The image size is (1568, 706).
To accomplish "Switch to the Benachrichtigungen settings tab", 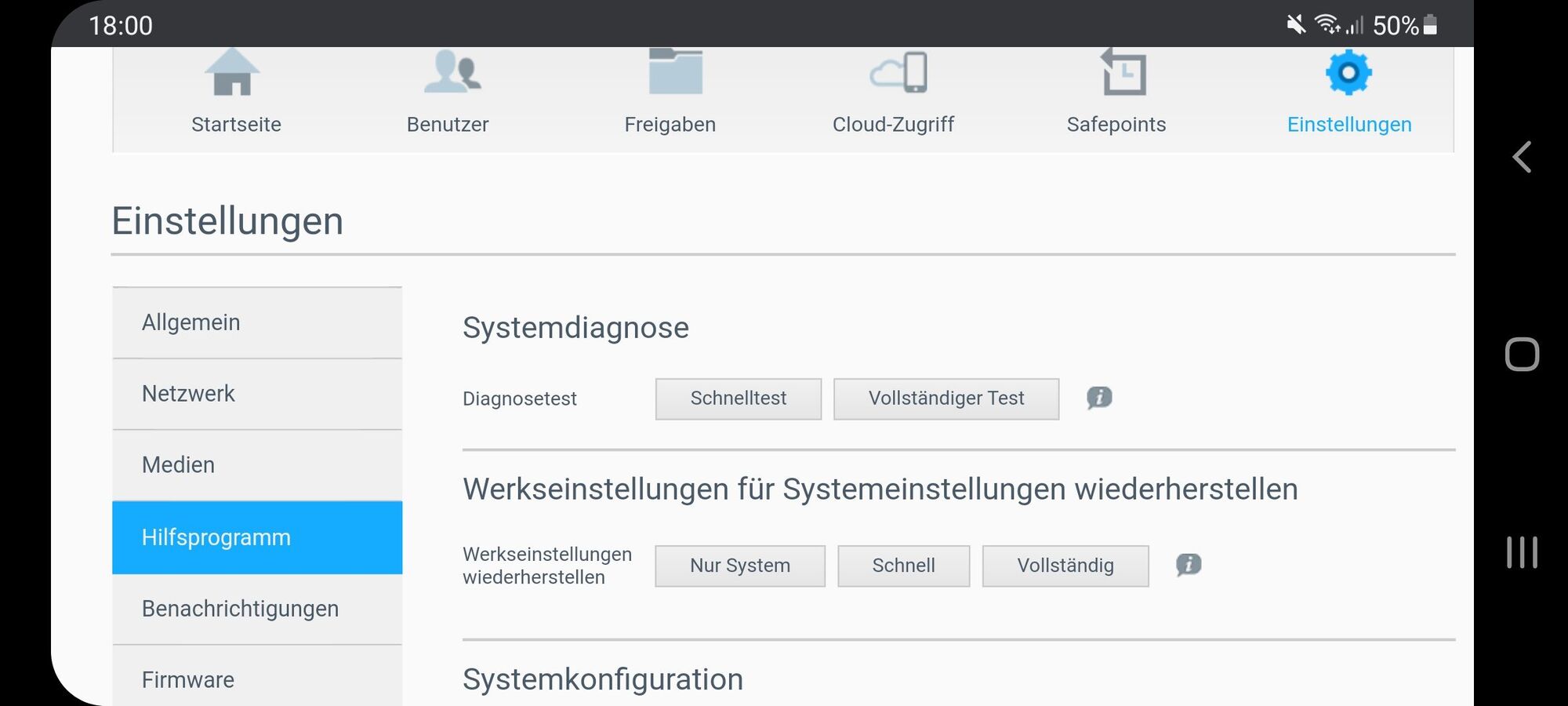I will (x=257, y=609).
